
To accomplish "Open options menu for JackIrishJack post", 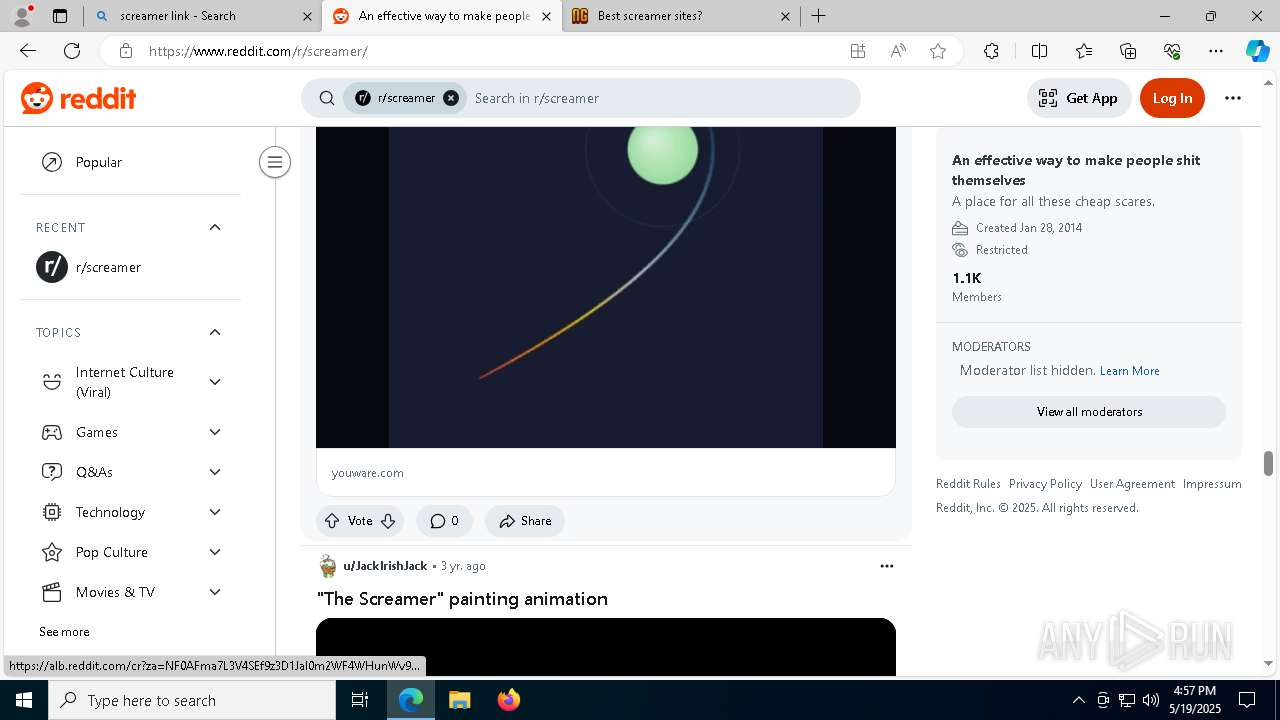I will coord(886,566).
